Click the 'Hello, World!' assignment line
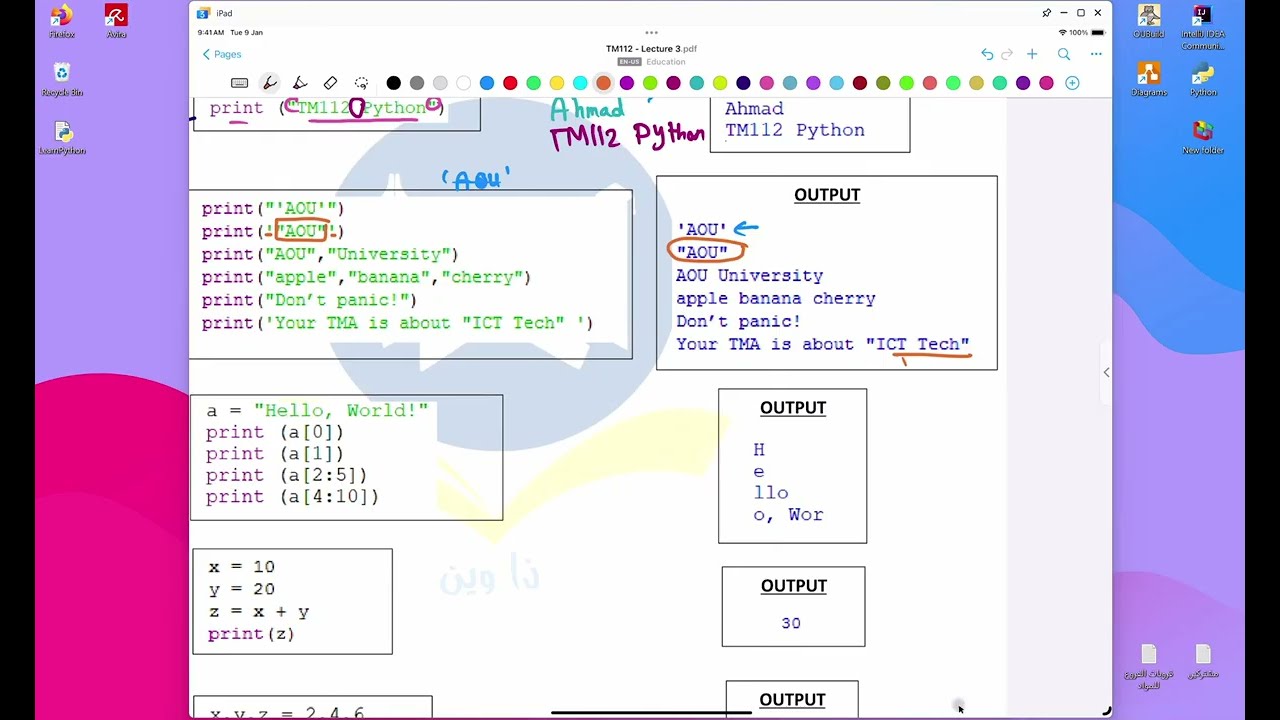This screenshot has width=1280, height=720. pos(317,410)
